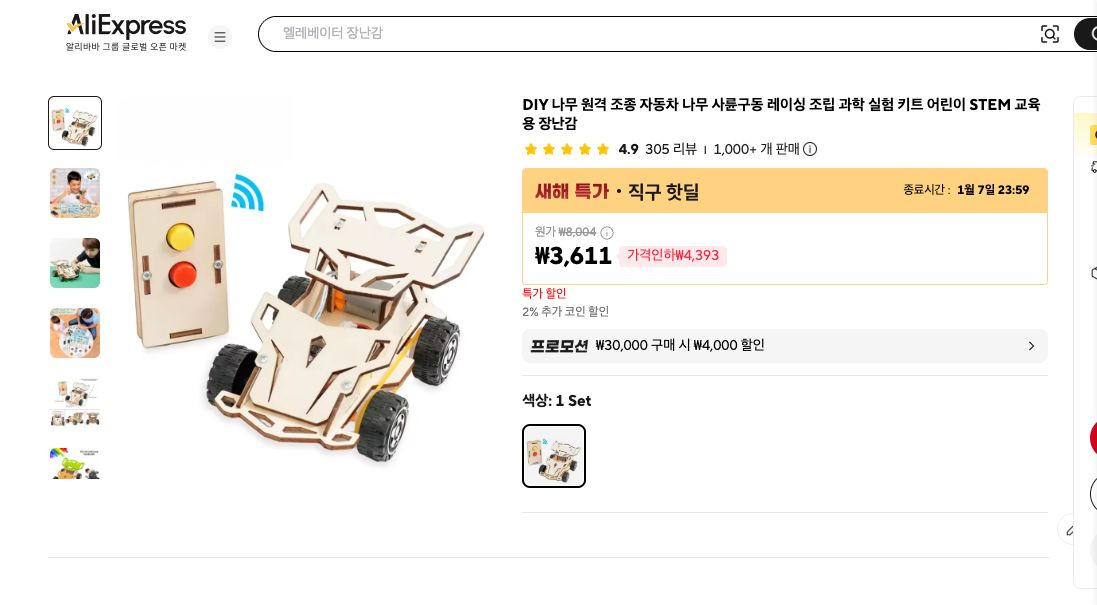
Task: Click the black search button
Action: 1086,34
